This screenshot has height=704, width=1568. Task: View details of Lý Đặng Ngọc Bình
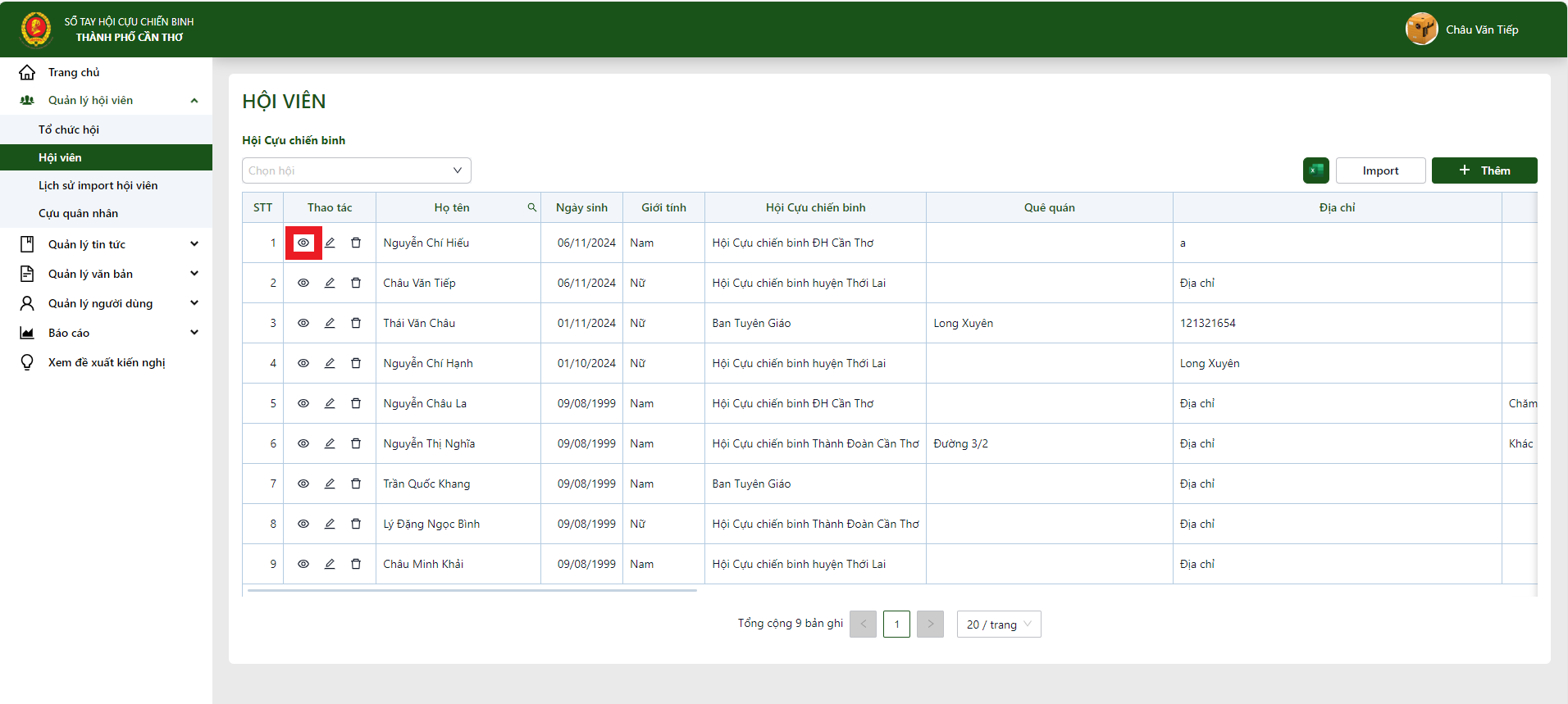303,524
